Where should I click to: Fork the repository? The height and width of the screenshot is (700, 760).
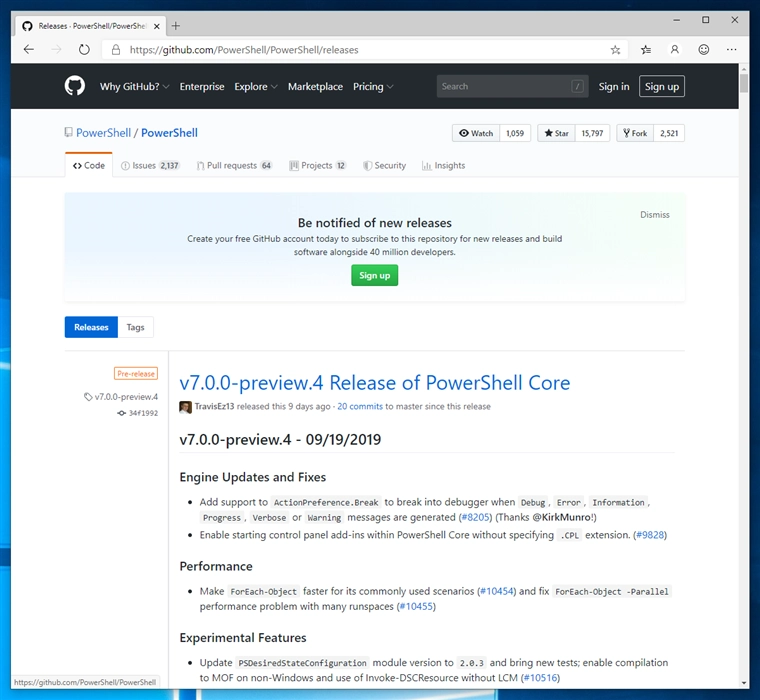click(x=635, y=133)
